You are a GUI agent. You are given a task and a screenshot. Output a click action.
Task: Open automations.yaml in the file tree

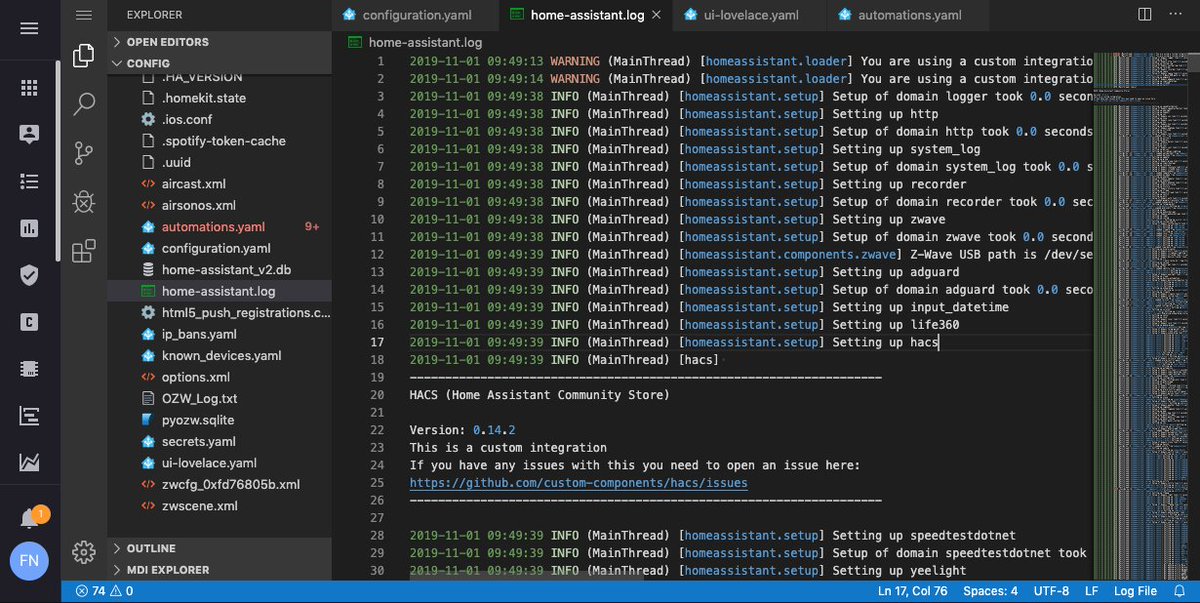[220, 227]
